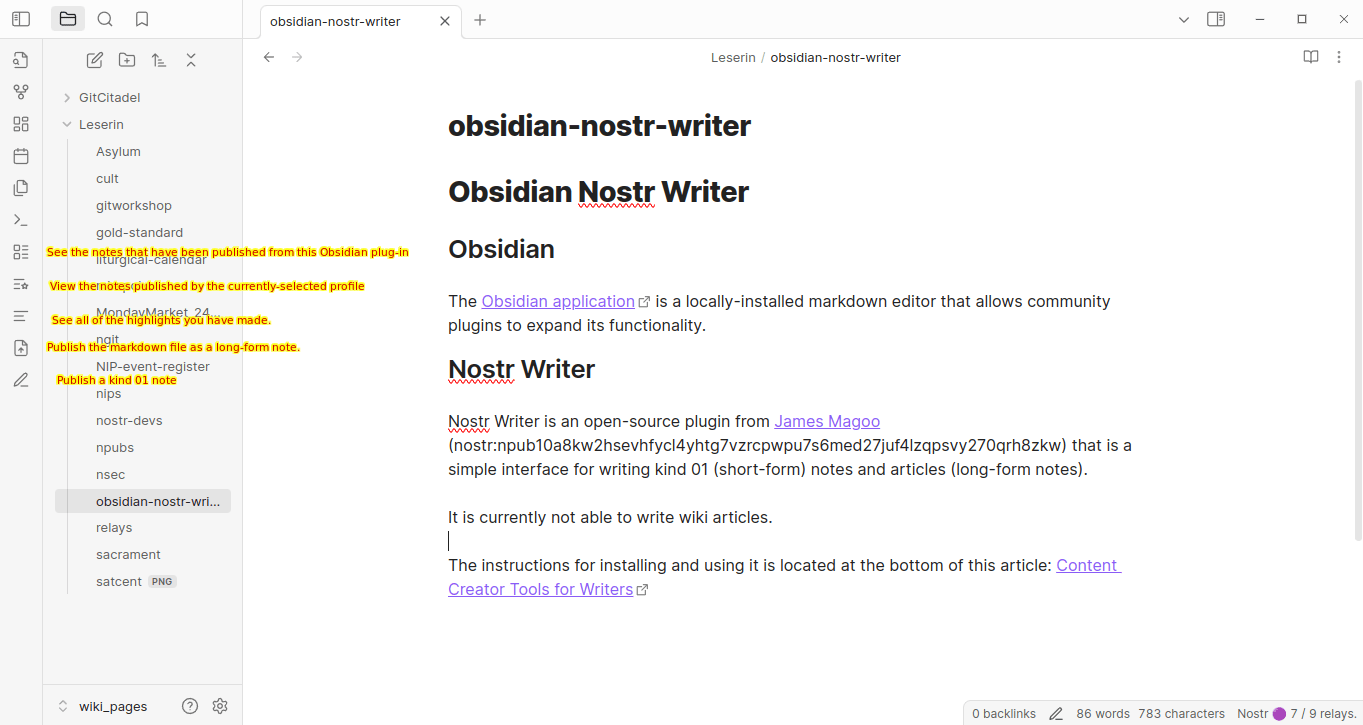The height and width of the screenshot is (725, 1363).
Task: Open the nostr-devs note in file tree
Action: [x=129, y=421]
